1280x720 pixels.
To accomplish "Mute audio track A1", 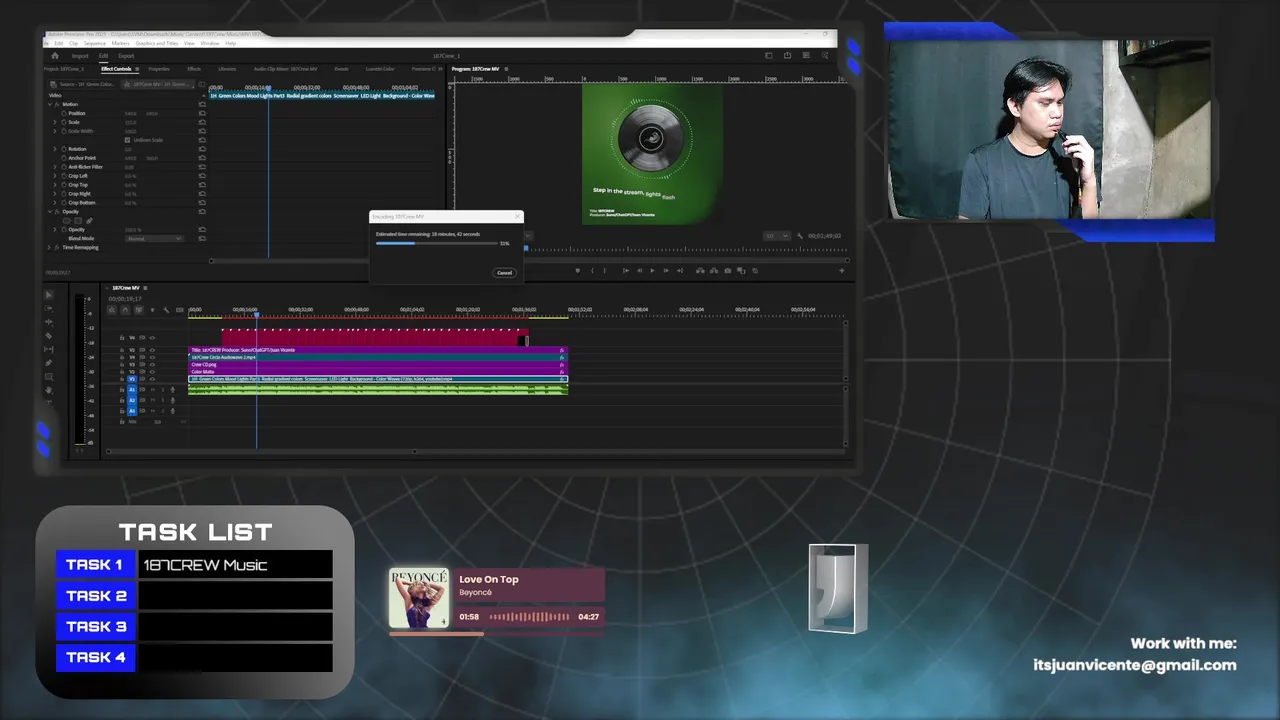I will coord(152,389).
